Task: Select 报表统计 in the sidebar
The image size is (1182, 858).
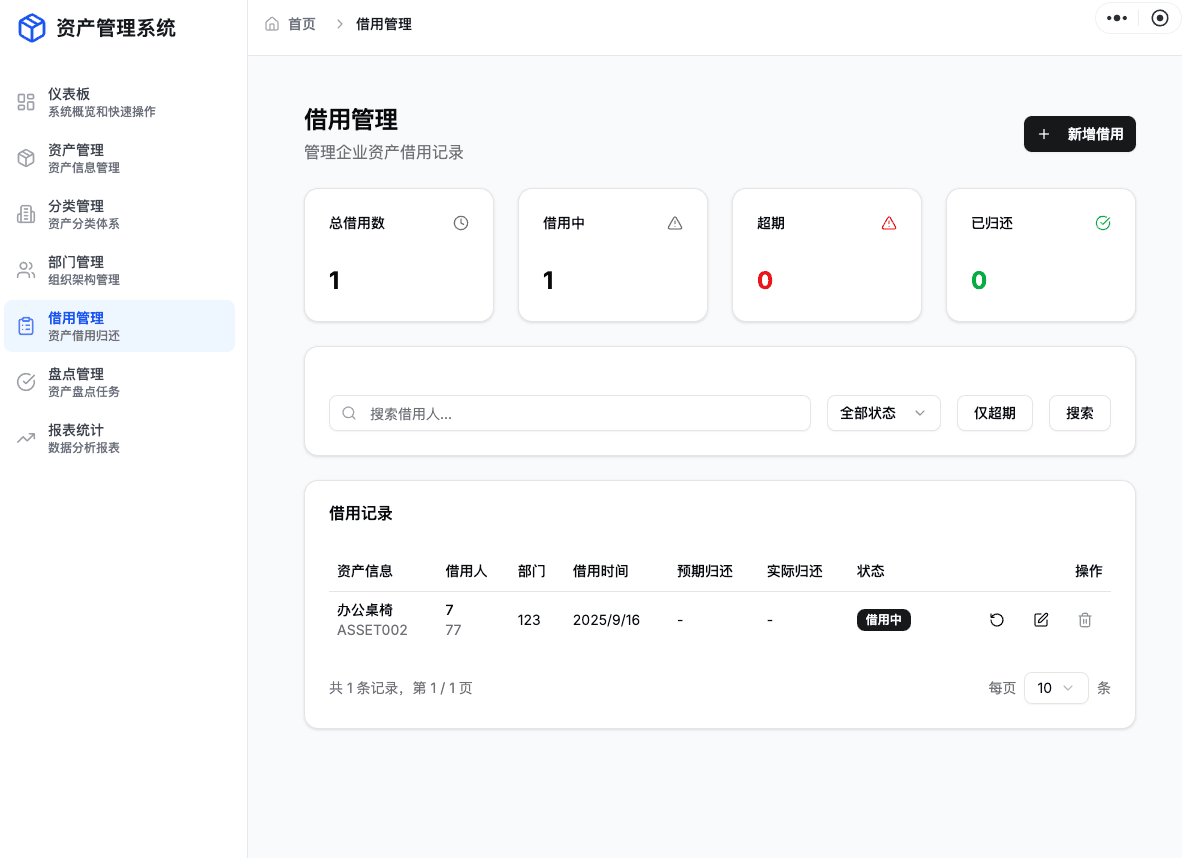Action: 119,438
